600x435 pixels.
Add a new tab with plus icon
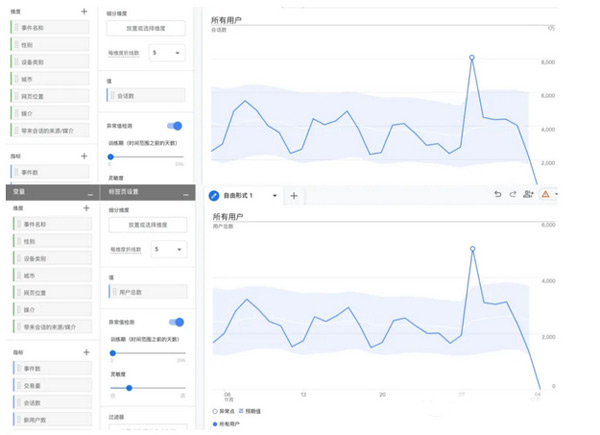coord(294,195)
